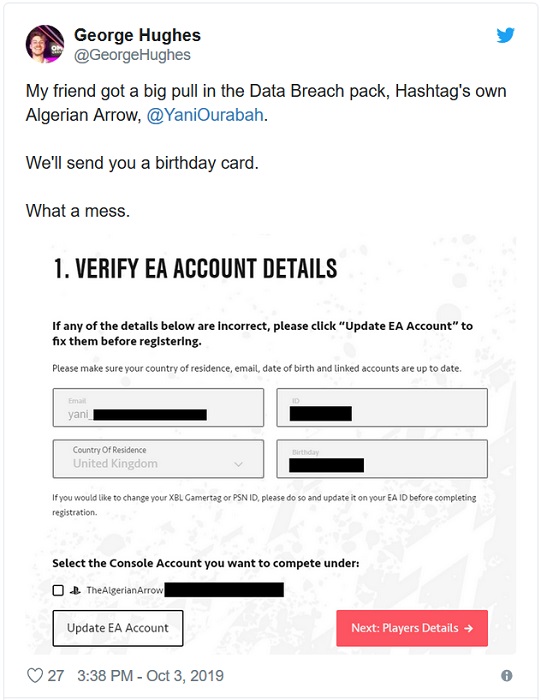Click into the Birthday field
This screenshot has height=700, width=541.
(382, 459)
